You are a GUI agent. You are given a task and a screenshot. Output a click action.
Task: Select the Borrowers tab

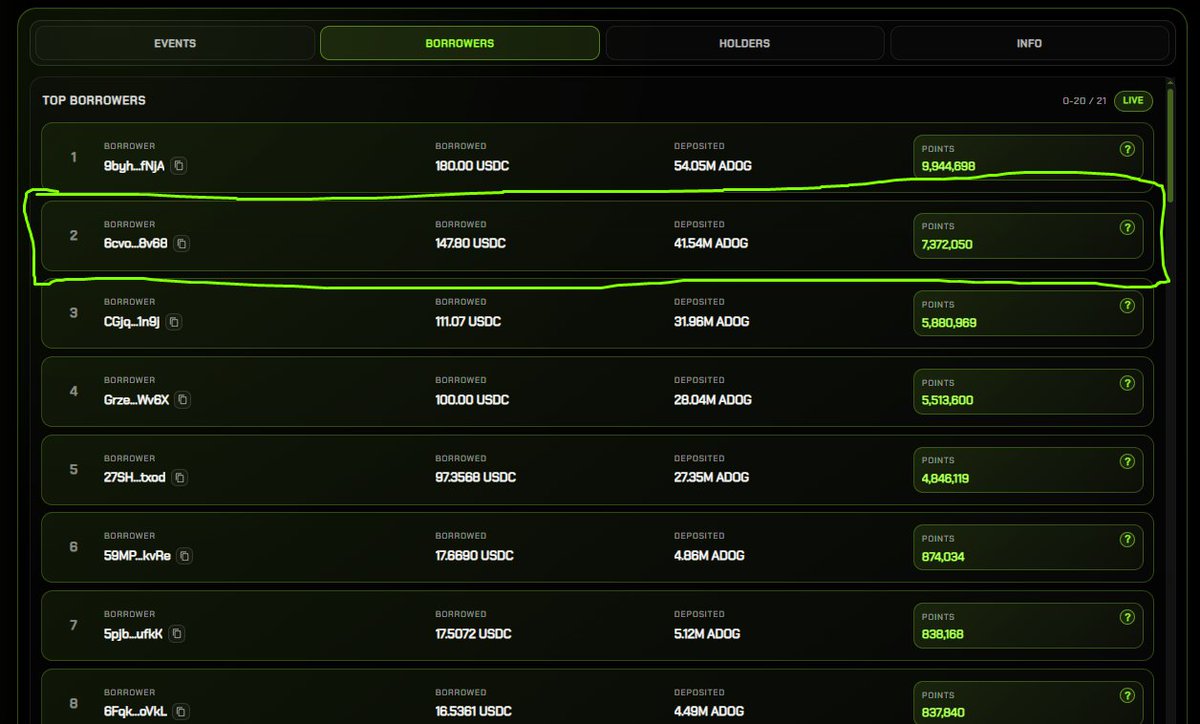460,43
